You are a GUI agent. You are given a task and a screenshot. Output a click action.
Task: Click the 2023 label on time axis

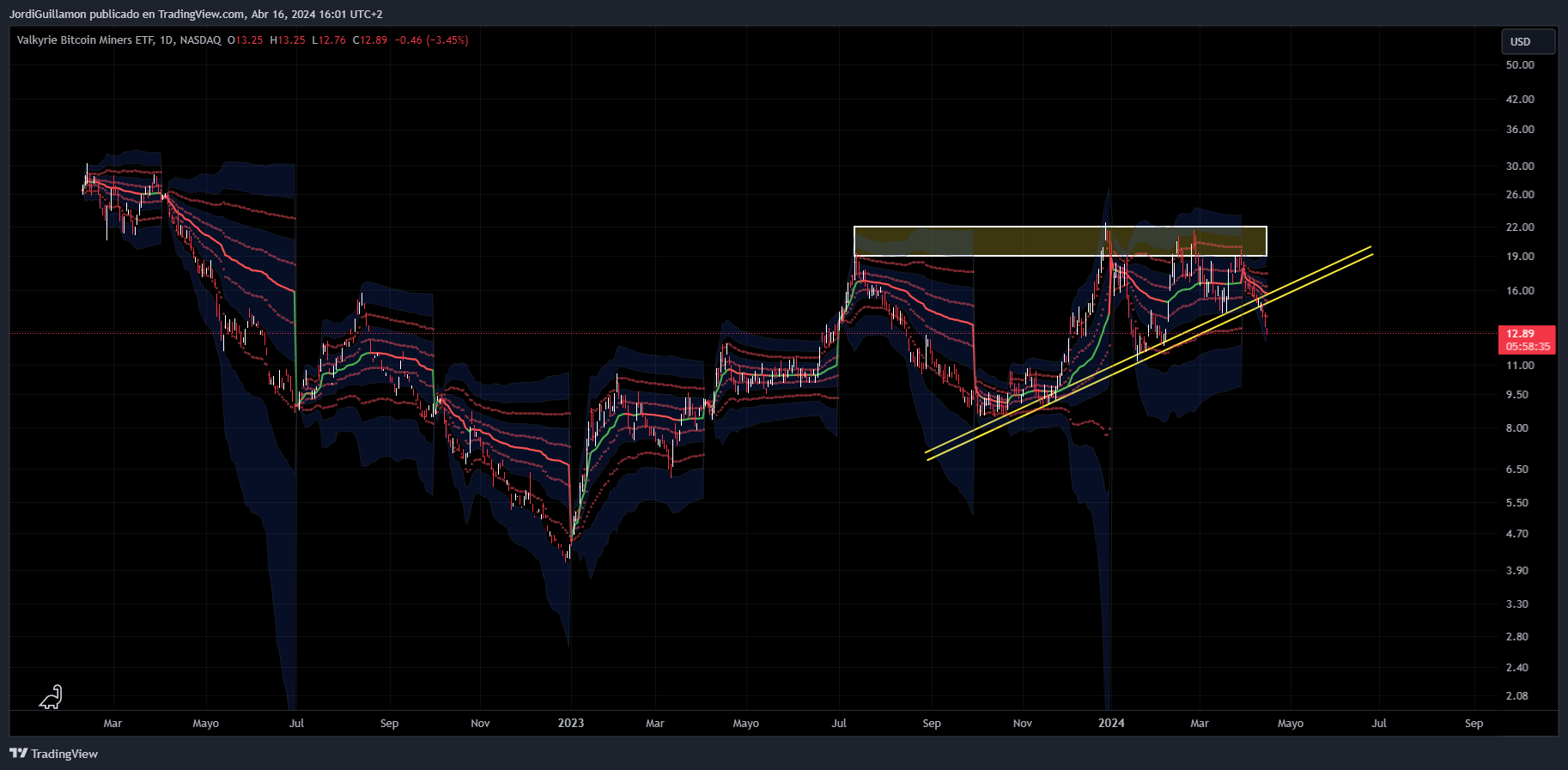point(571,723)
